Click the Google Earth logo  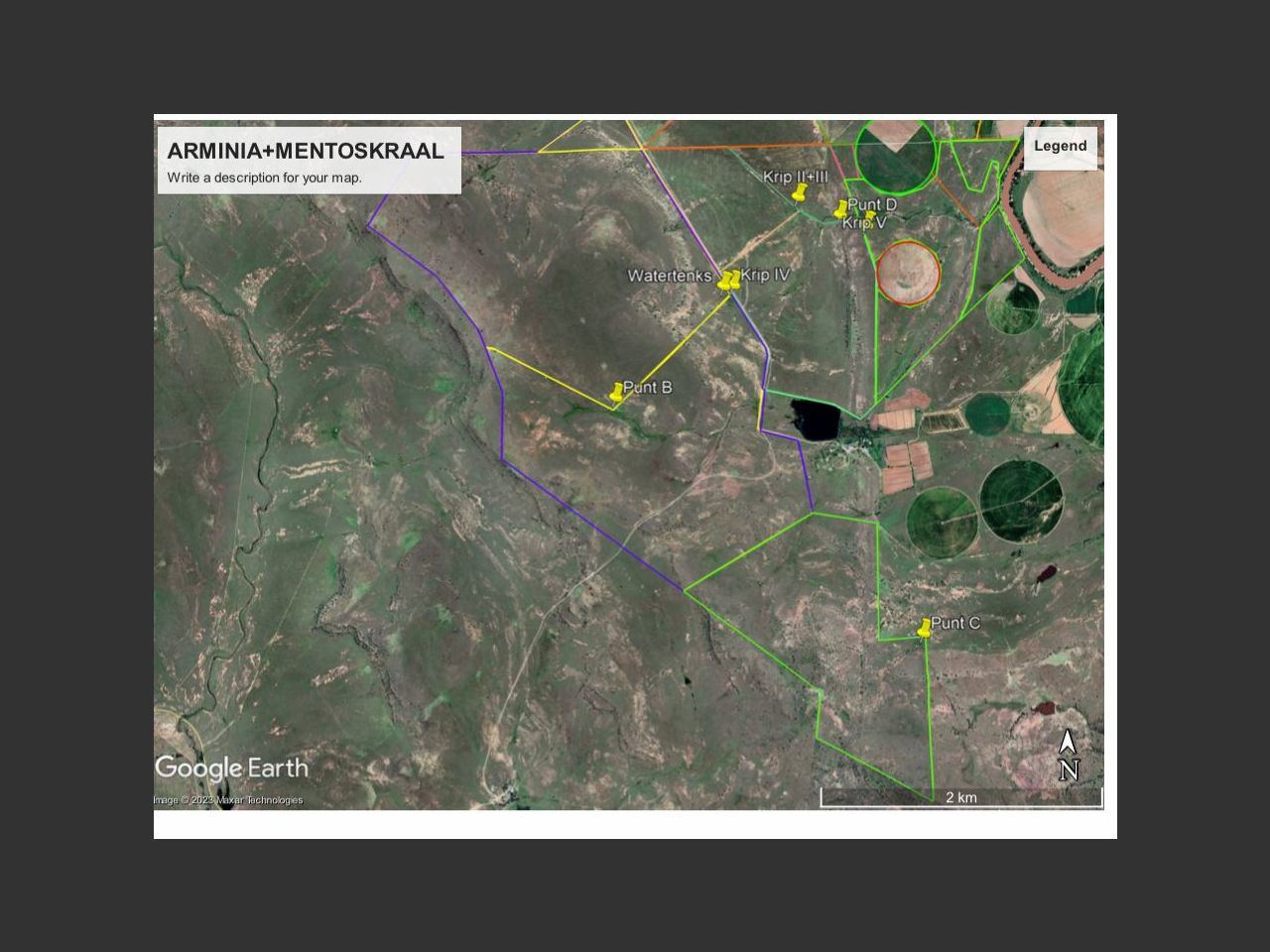click(231, 769)
